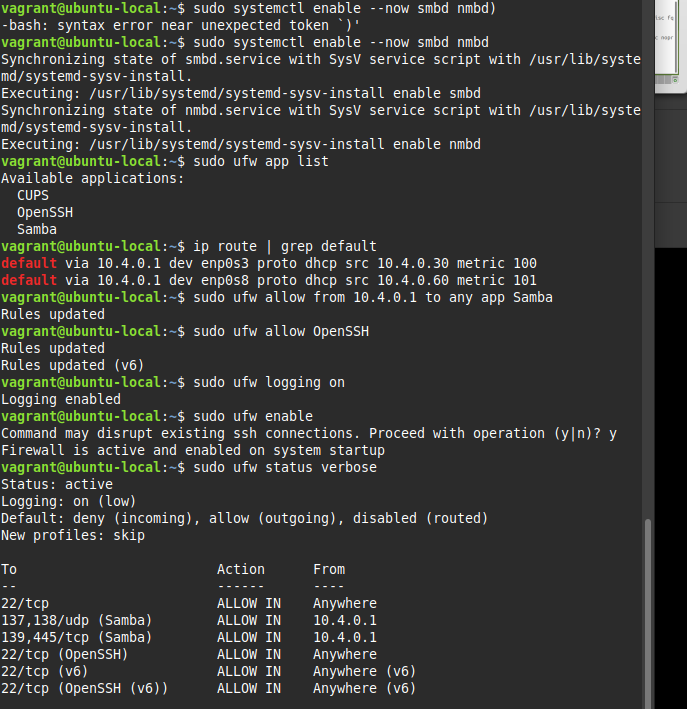The width and height of the screenshot is (687, 709).
Task: Click the red 'default' text for enp0s3 route
Action: click(x=29, y=263)
